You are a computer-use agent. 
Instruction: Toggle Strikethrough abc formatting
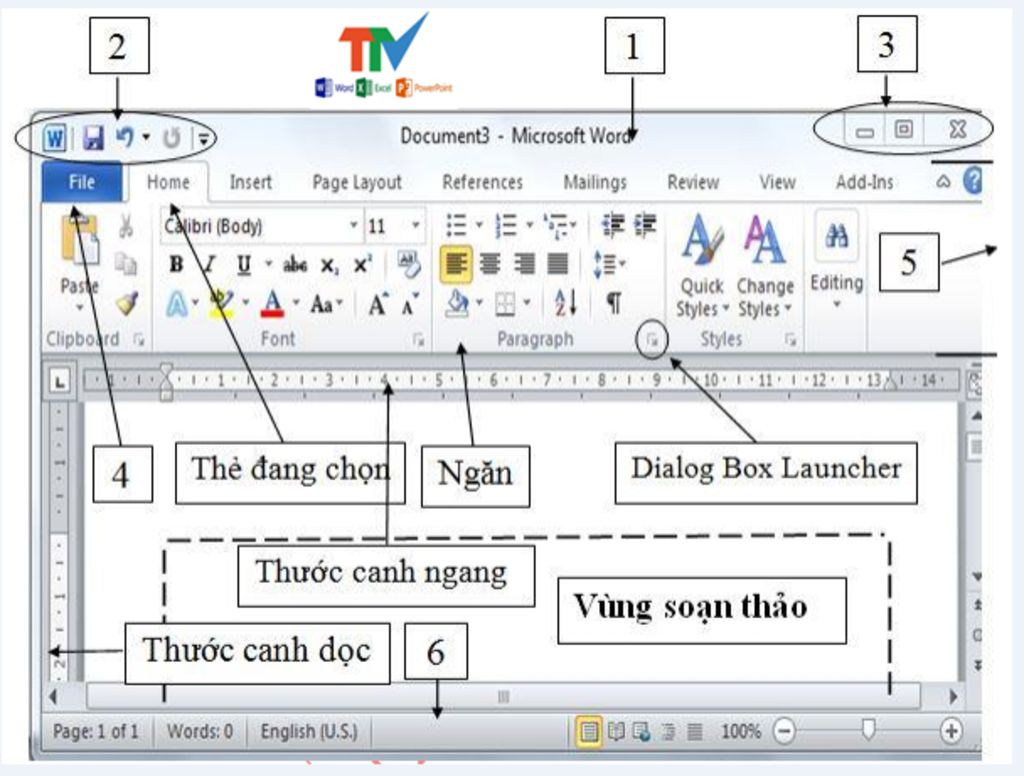point(295,265)
